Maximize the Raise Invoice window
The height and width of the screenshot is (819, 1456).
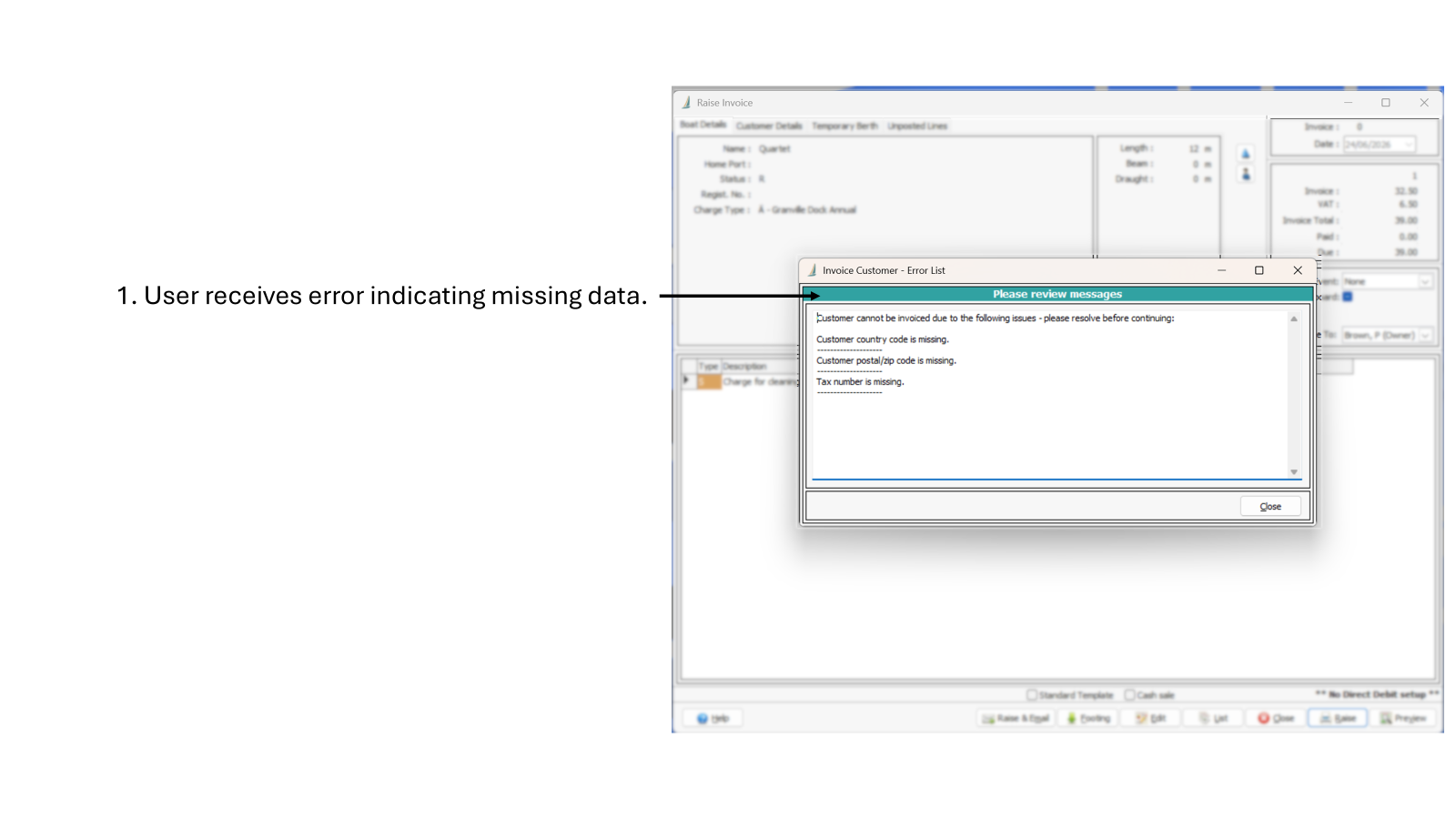[x=1386, y=103]
